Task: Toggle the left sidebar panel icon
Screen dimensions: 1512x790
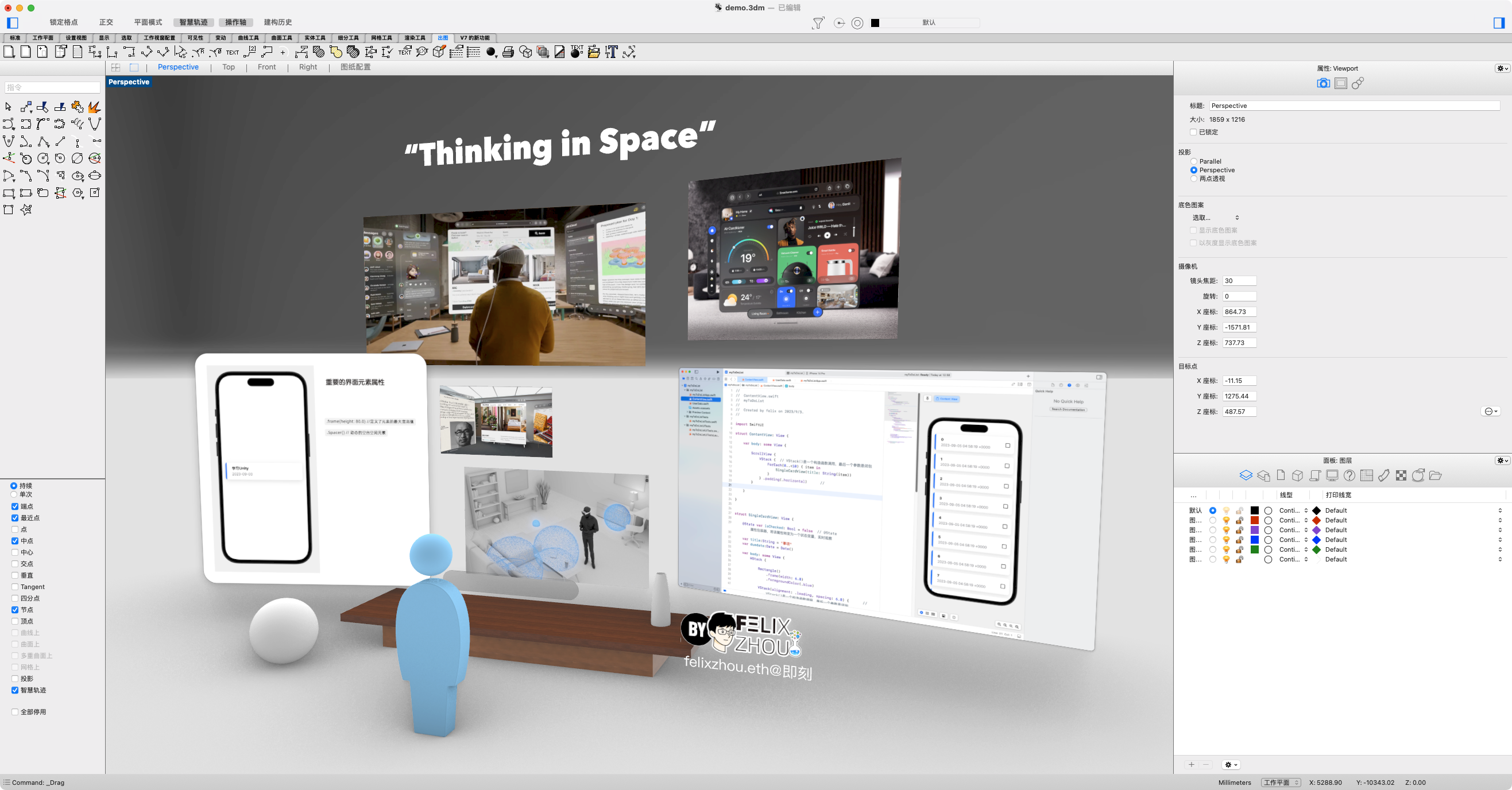Action: coord(13,23)
